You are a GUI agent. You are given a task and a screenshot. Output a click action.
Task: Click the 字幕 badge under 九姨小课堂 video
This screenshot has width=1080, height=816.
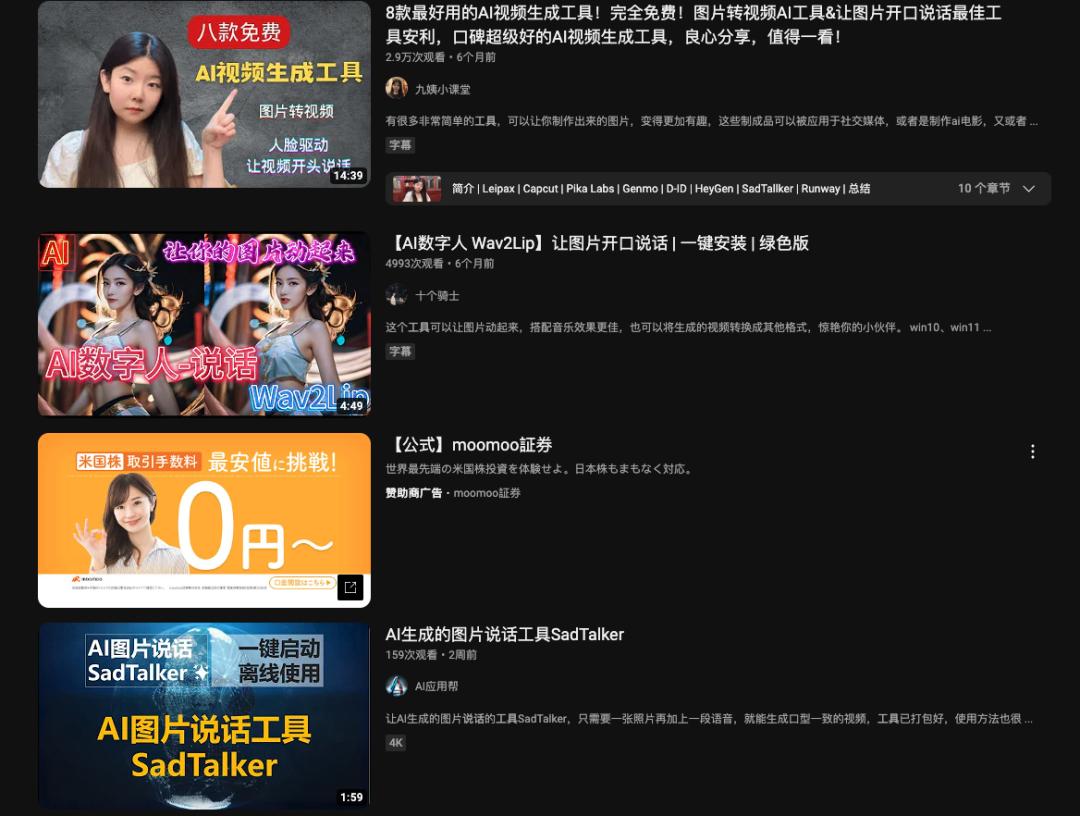[400, 145]
